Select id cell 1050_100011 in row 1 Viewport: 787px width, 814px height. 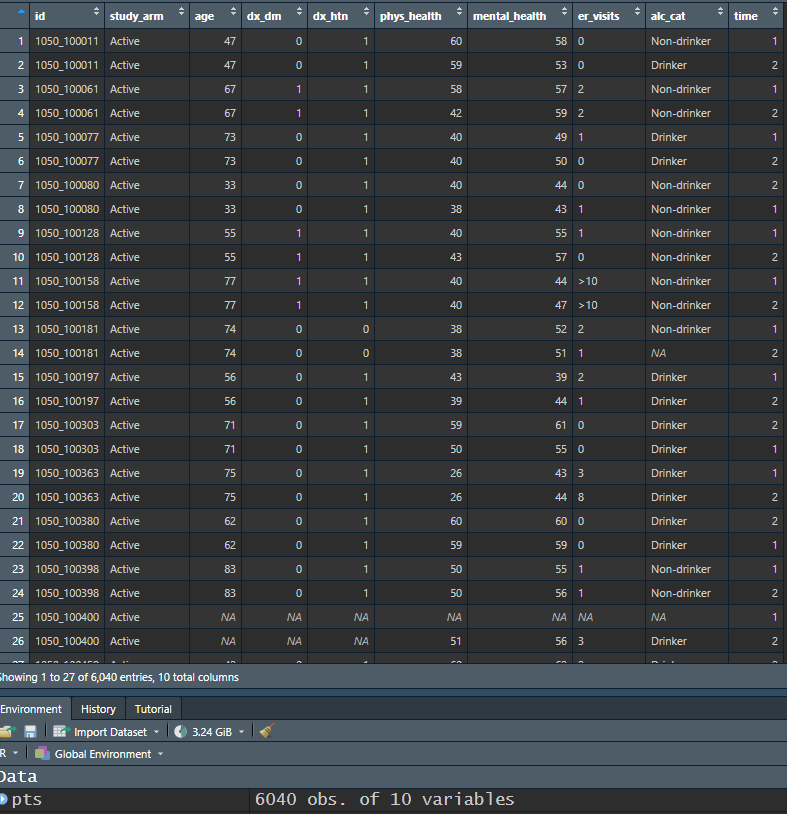coord(66,41)
